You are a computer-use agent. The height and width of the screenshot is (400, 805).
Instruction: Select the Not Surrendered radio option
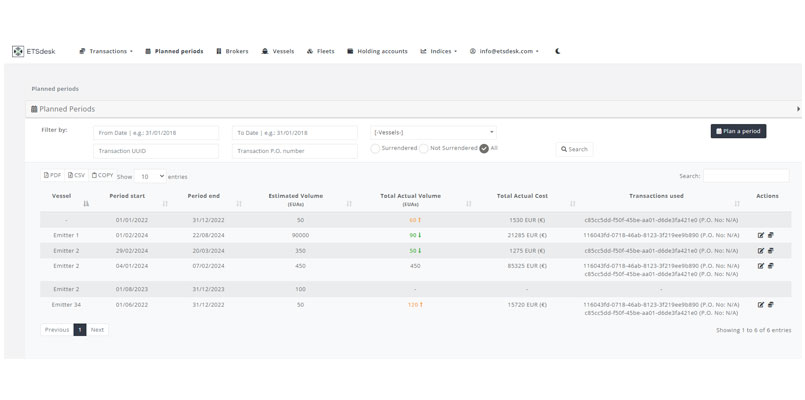(424, 148)
